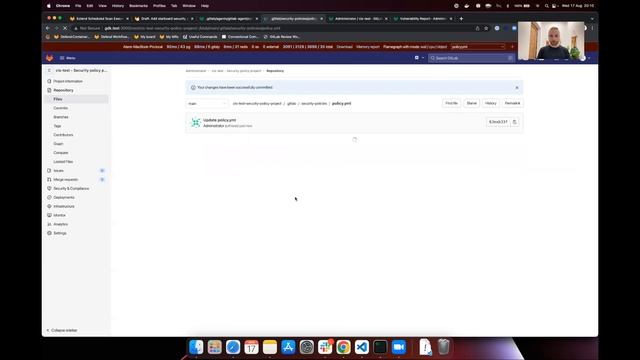Click the Repository sidebar icon
This screenshot has width=640, height=360.
[49, 90]
